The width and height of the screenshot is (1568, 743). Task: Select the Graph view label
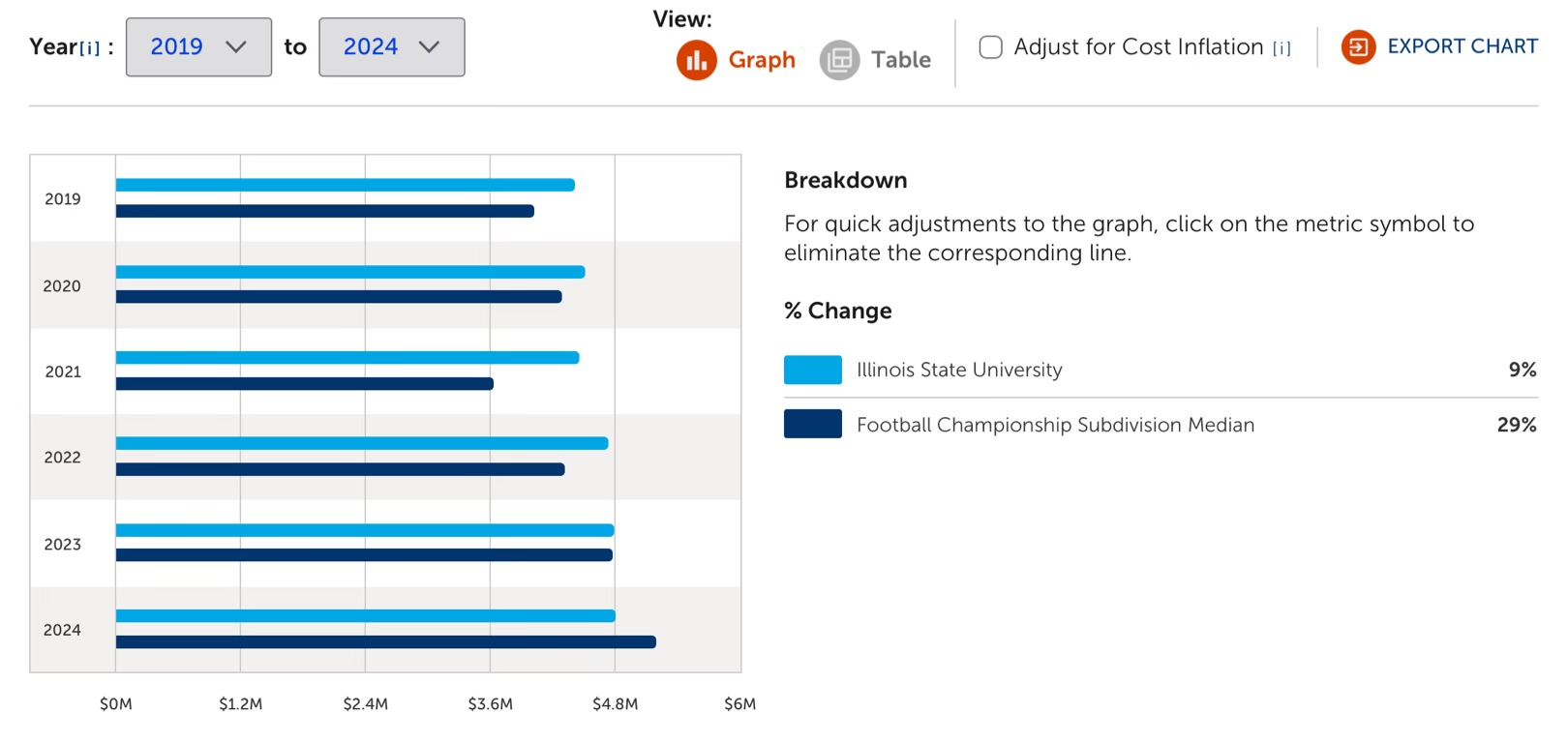pos(762,60)
